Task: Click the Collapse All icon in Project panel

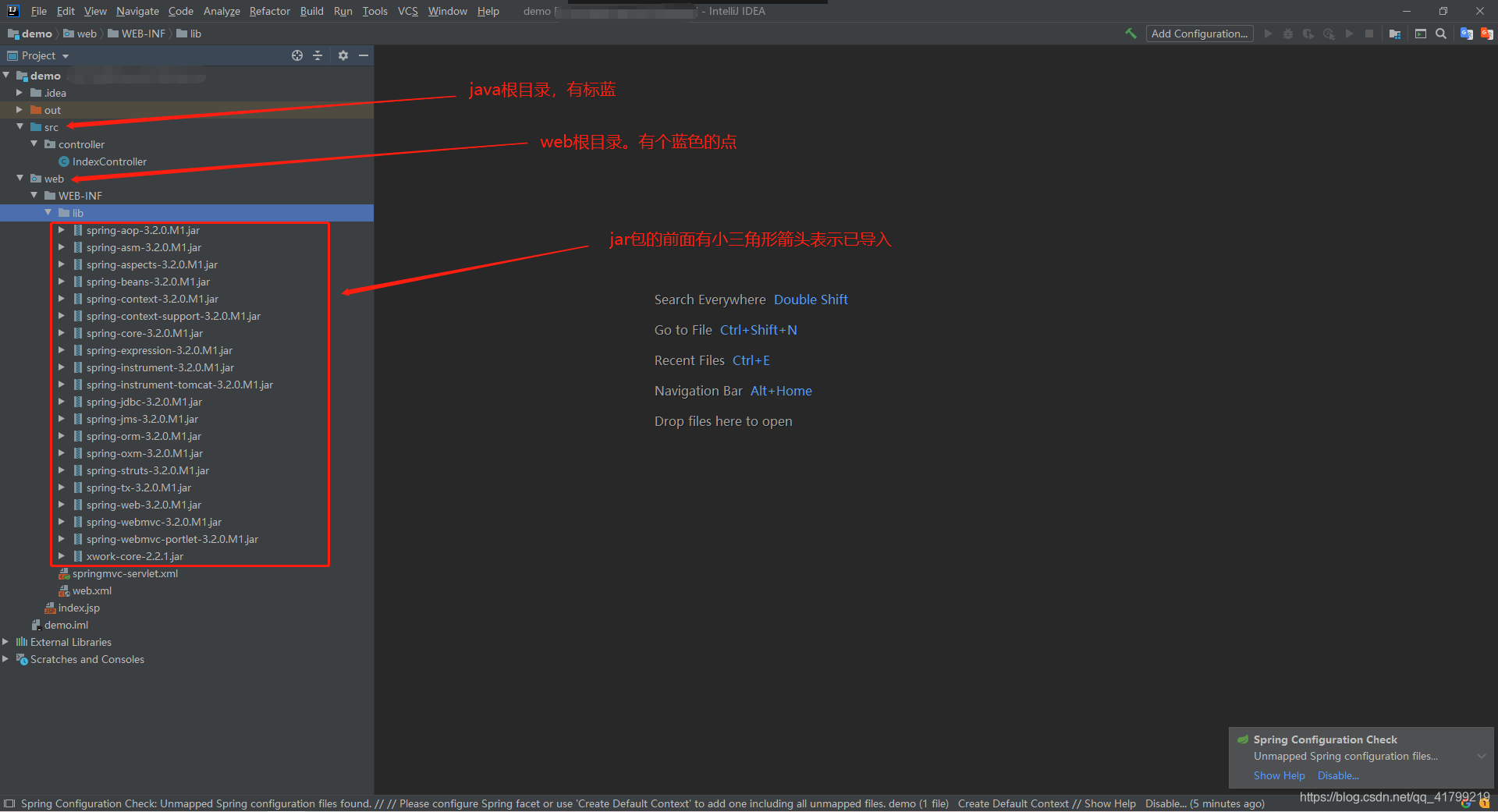Action: click(318, 55)
